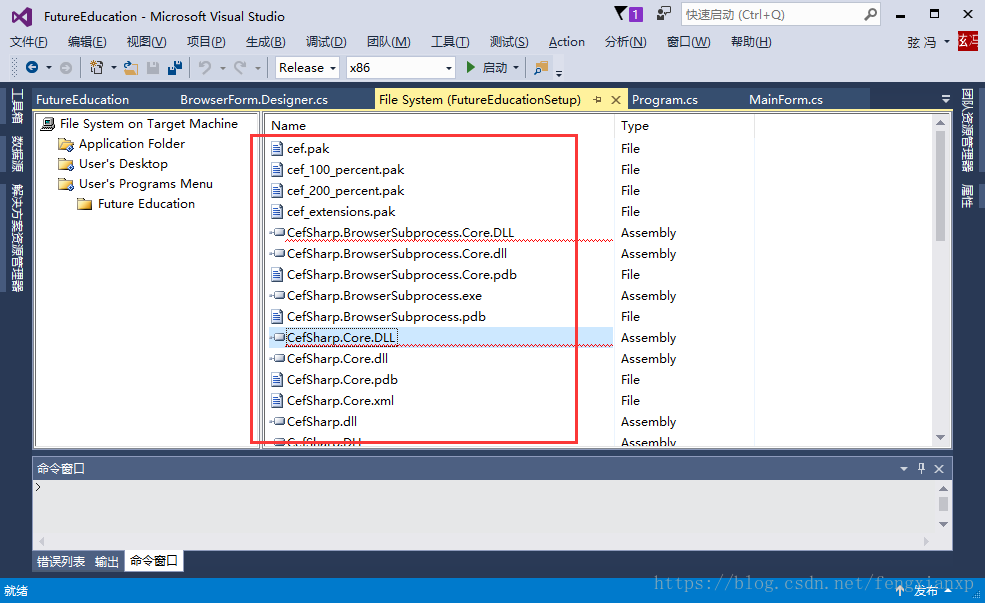The image size is (985, 603).
Task: Open the 生成(B) menu
Action: point(265,42)
